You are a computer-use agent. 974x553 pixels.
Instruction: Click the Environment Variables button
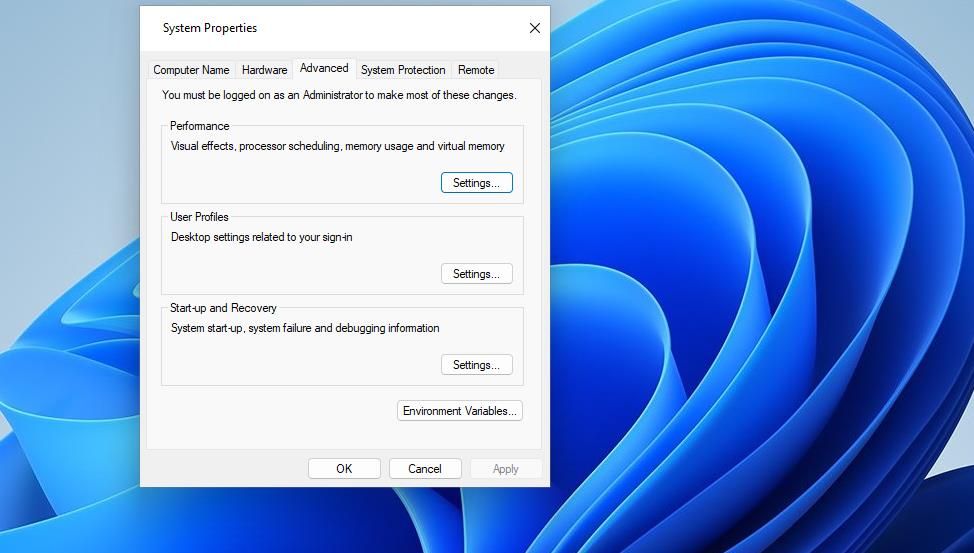(460, 411)
